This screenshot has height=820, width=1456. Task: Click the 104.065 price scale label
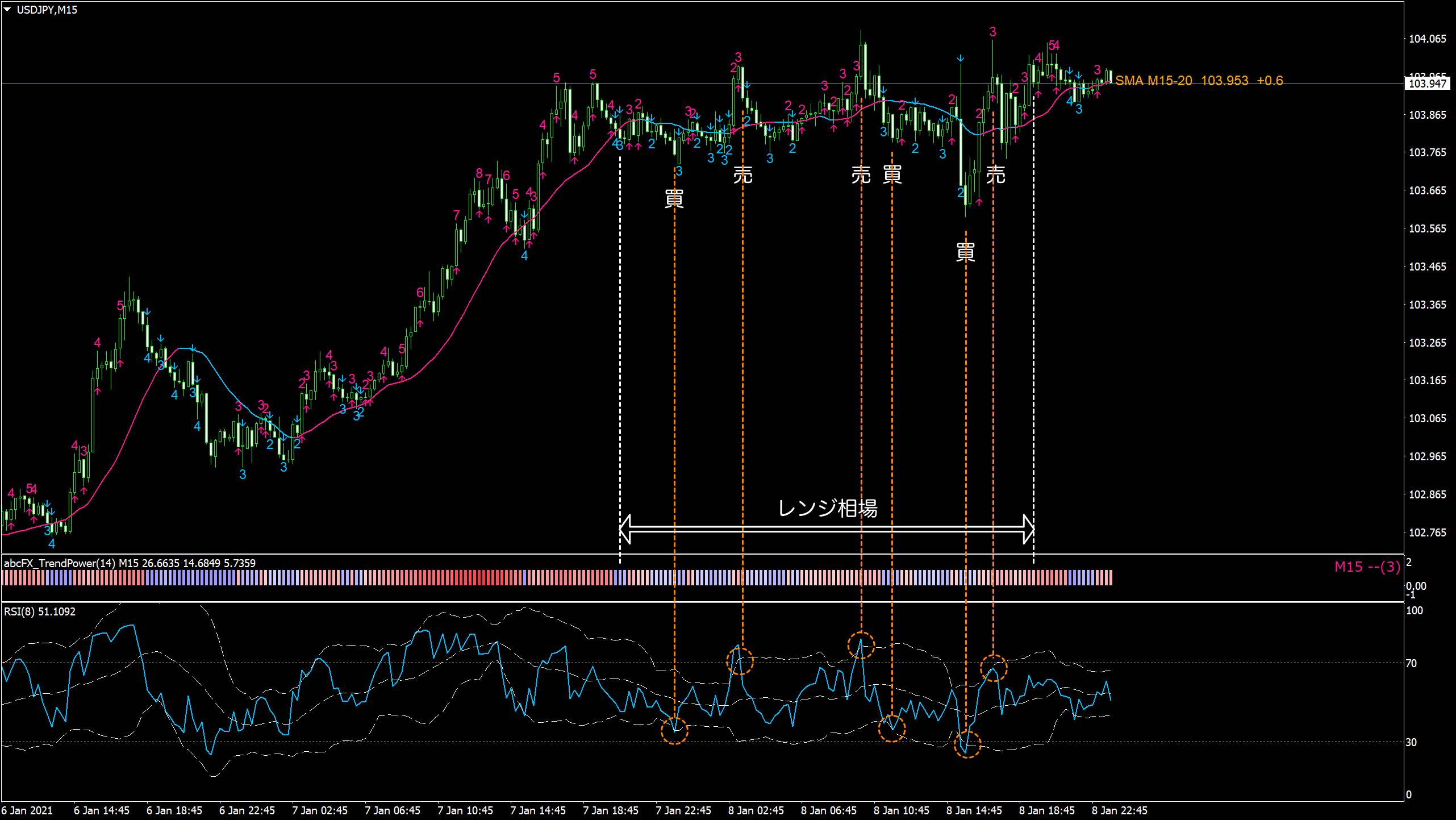coord(1427,39)
